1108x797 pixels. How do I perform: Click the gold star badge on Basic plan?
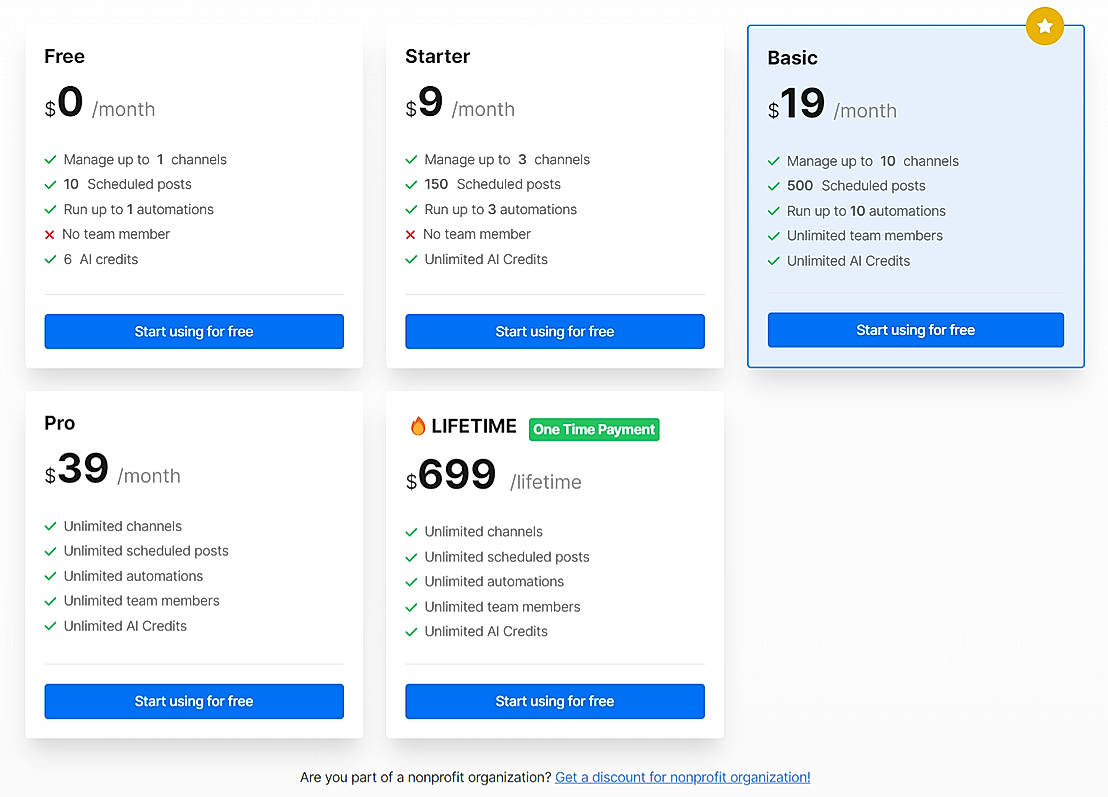(1044, 26)
